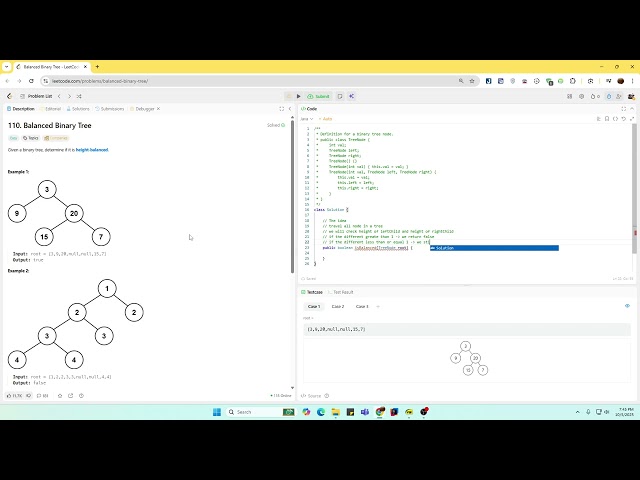Switch to the Description tab
The height and width of the screenshot is (480, 640).
21,109
